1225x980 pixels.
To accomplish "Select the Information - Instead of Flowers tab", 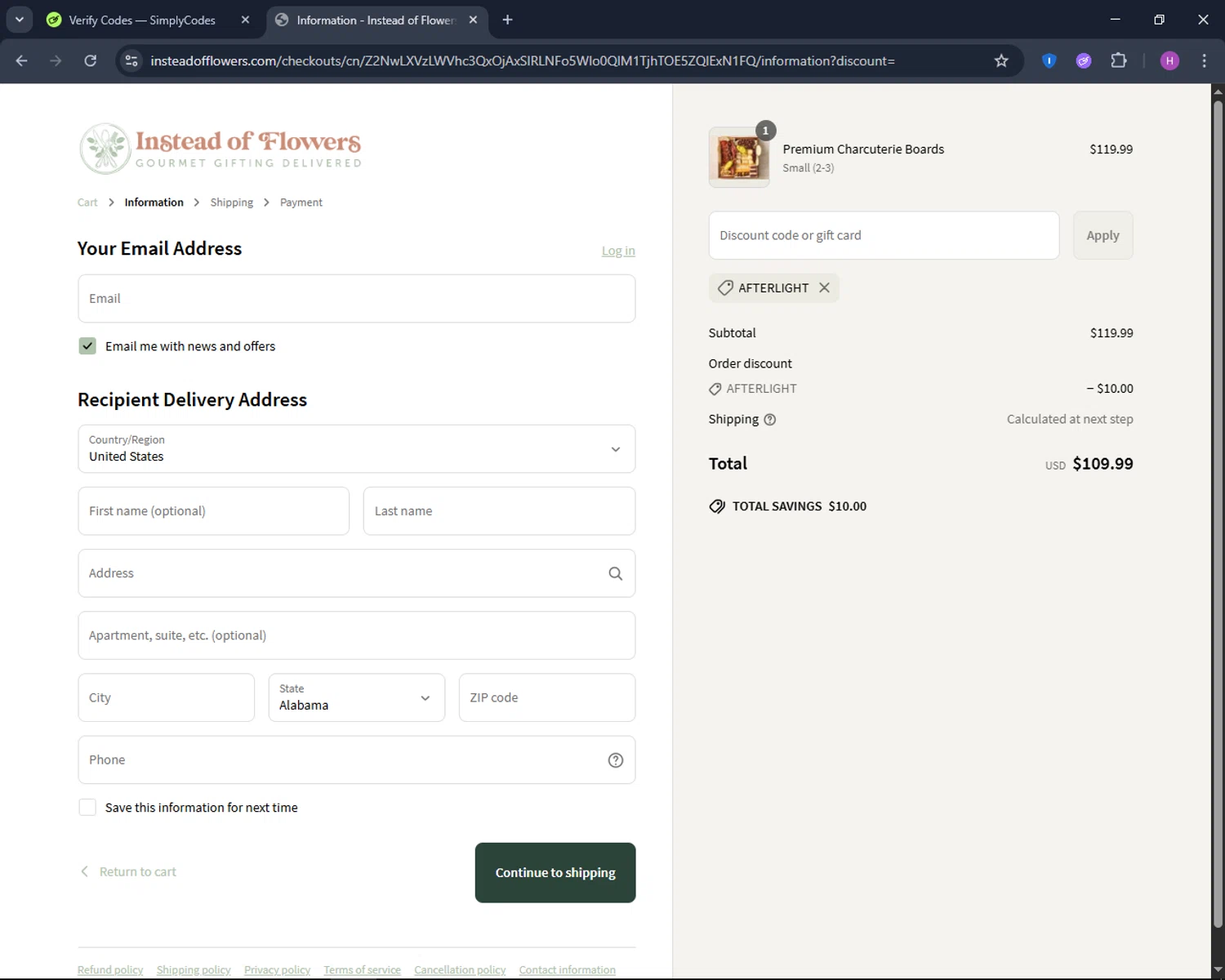I will point(376,20).
